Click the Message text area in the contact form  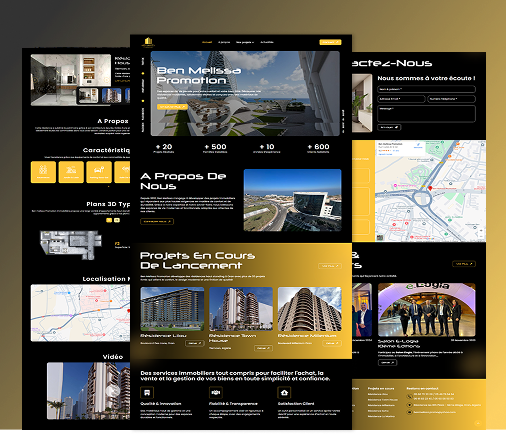coord(426,114)
